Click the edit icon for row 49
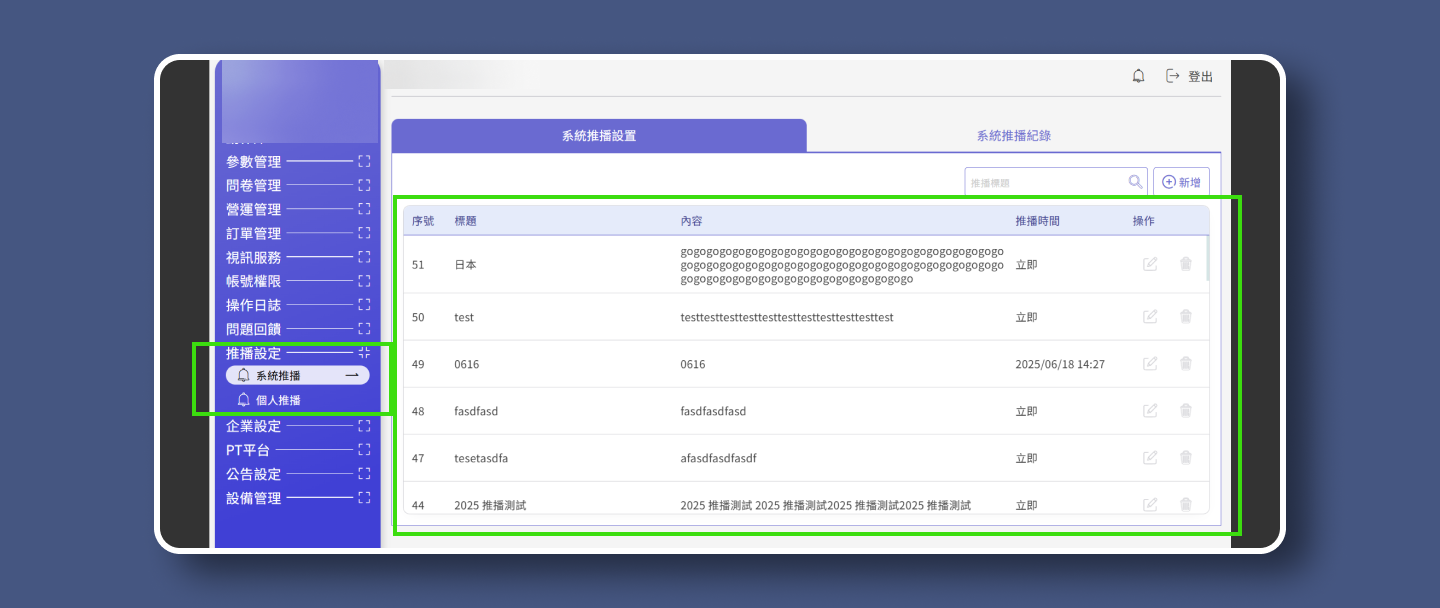 tap(1150, 364)
